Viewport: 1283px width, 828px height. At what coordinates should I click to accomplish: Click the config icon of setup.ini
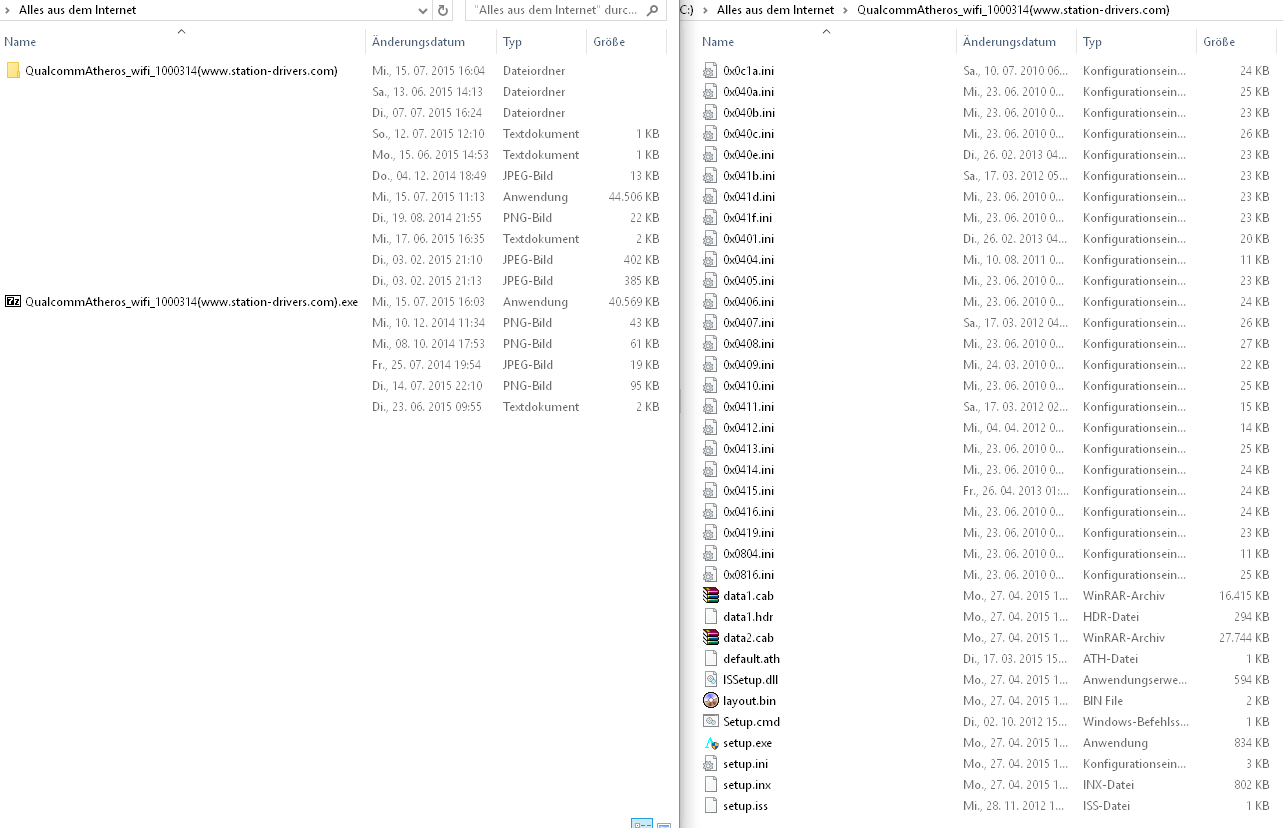pyautogui.click(x=711, y=764)
